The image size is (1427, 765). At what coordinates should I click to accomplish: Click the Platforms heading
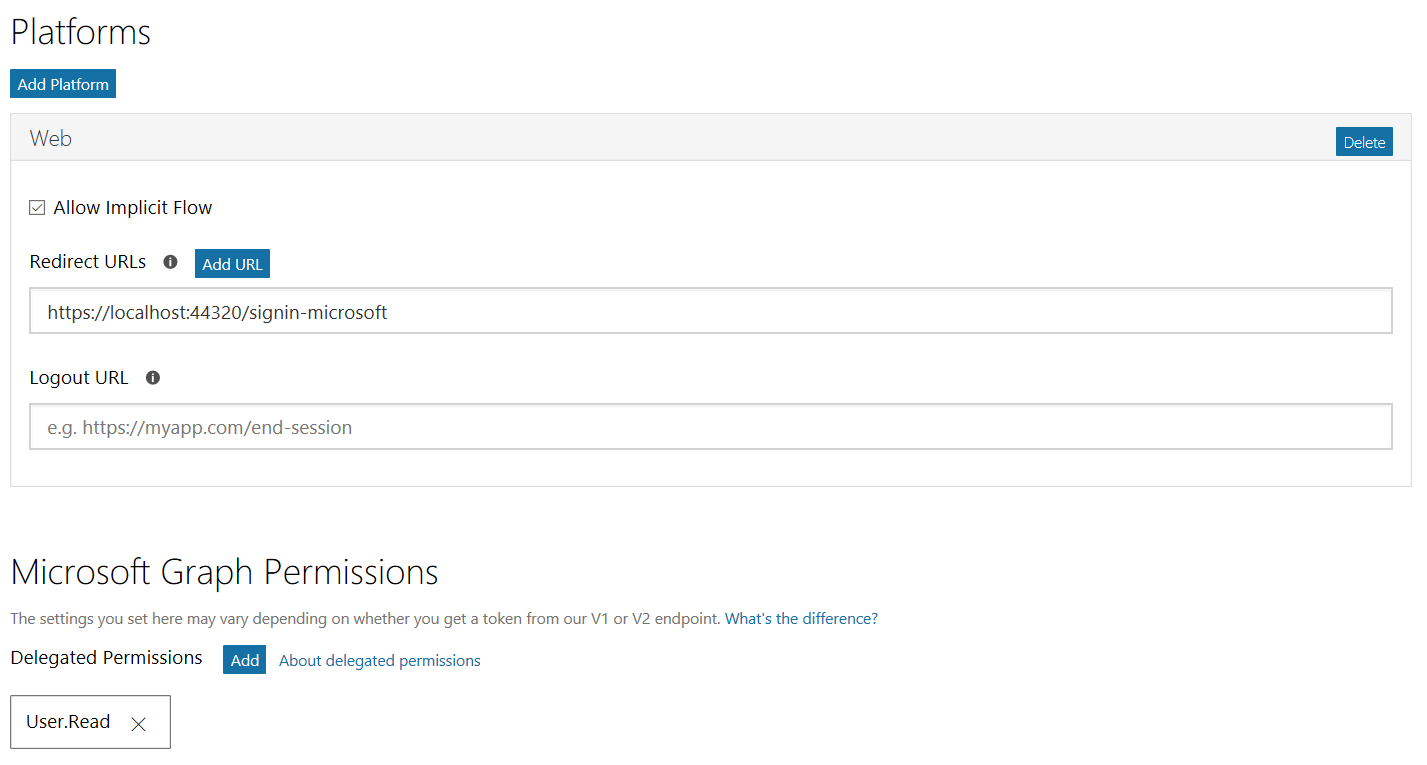(80, 32)
